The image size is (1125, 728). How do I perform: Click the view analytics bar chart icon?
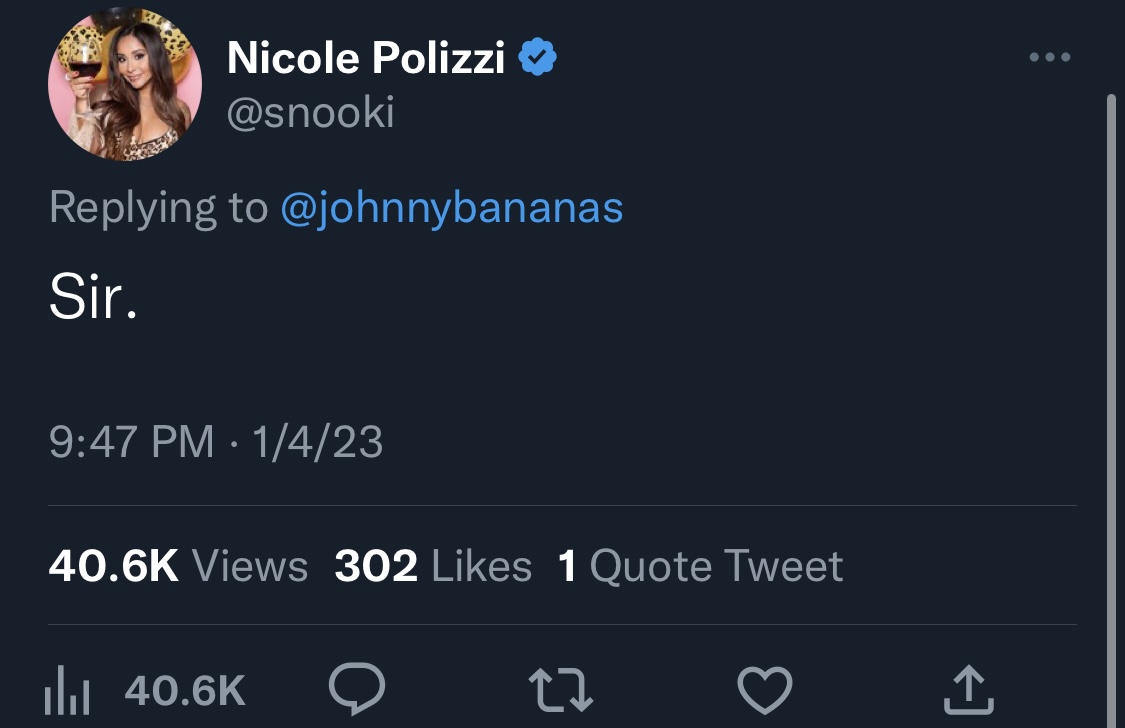[x=67, y=690]
